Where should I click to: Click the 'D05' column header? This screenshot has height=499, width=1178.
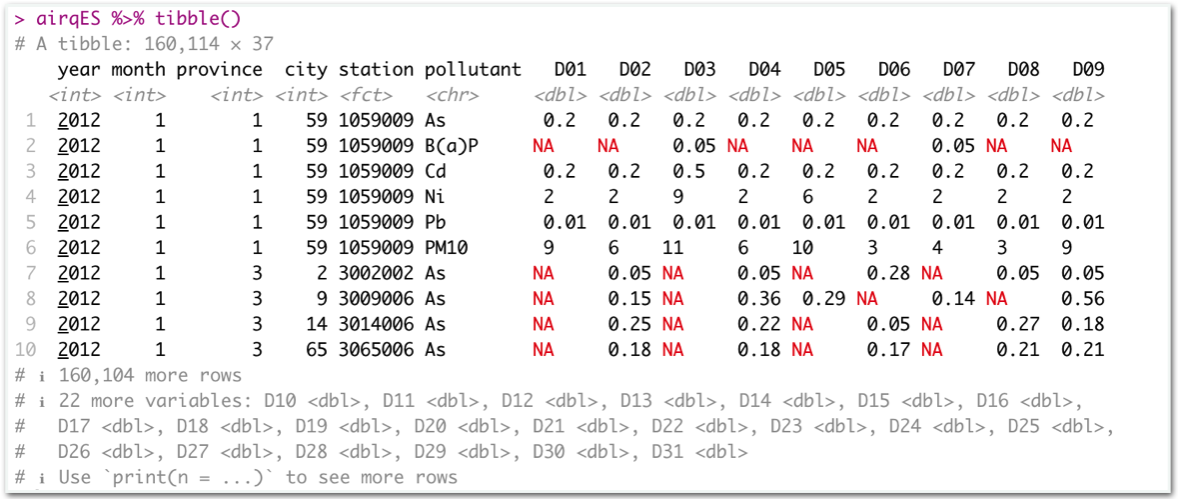829,70
